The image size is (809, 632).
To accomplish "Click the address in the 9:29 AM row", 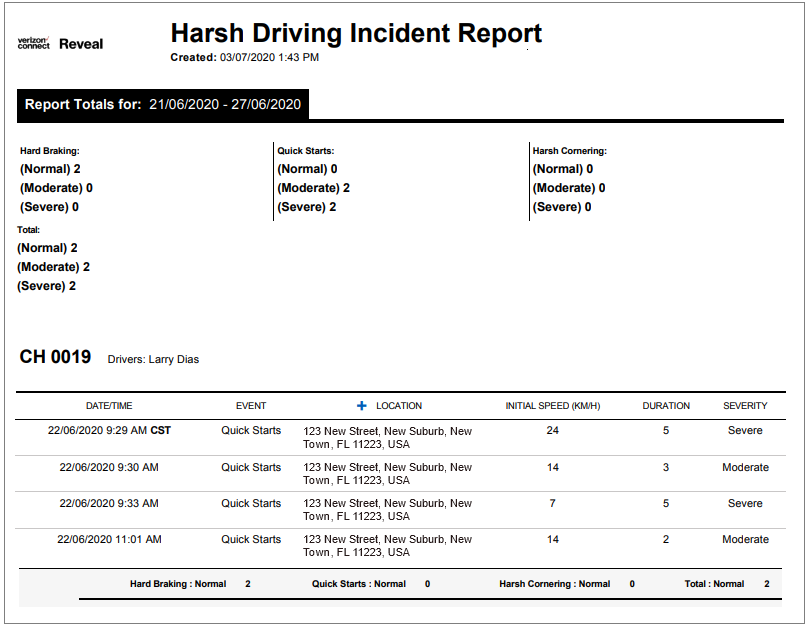I will pyautogui.click(x=387, y=438).
